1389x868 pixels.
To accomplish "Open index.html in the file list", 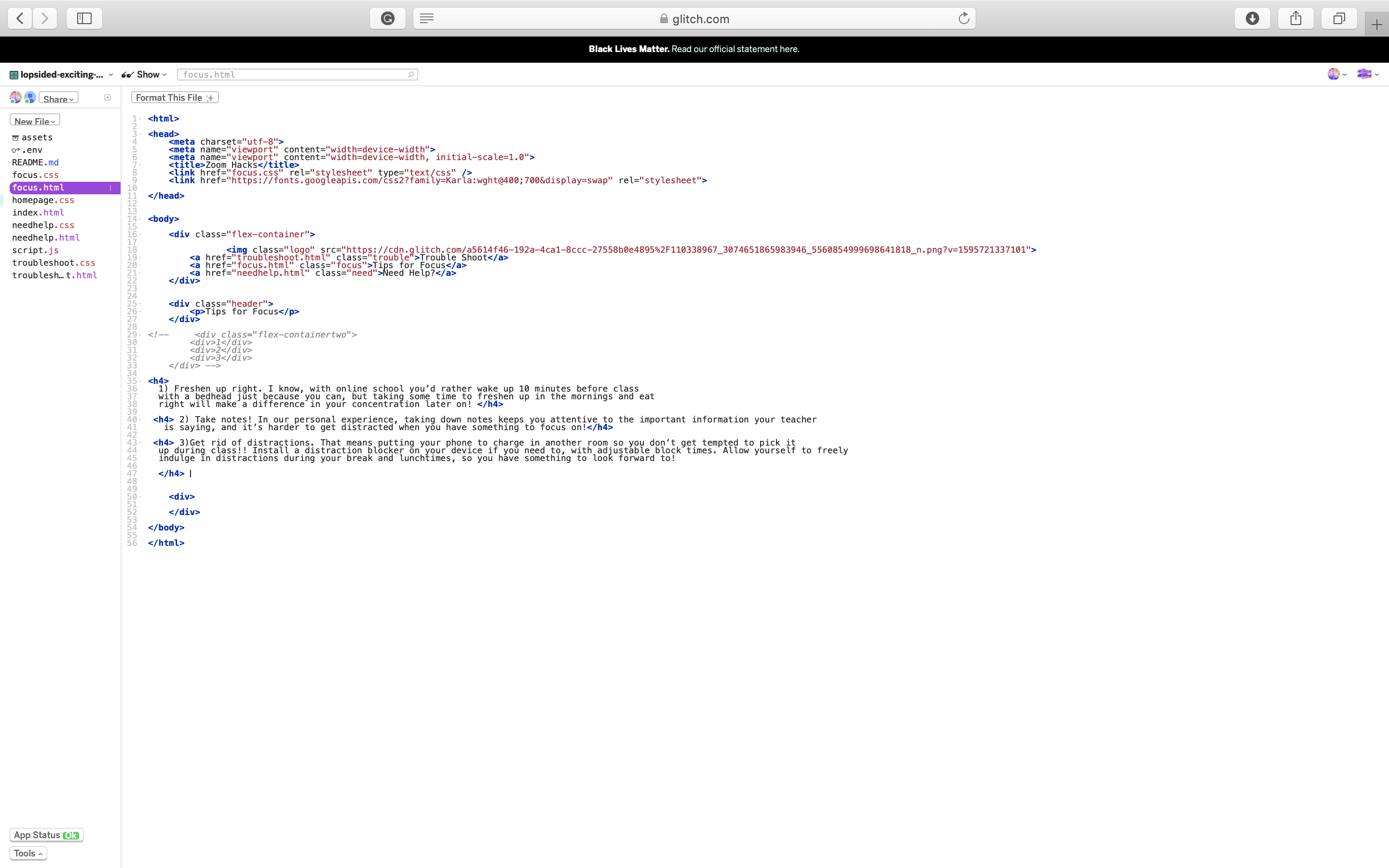I will point(38,213).
